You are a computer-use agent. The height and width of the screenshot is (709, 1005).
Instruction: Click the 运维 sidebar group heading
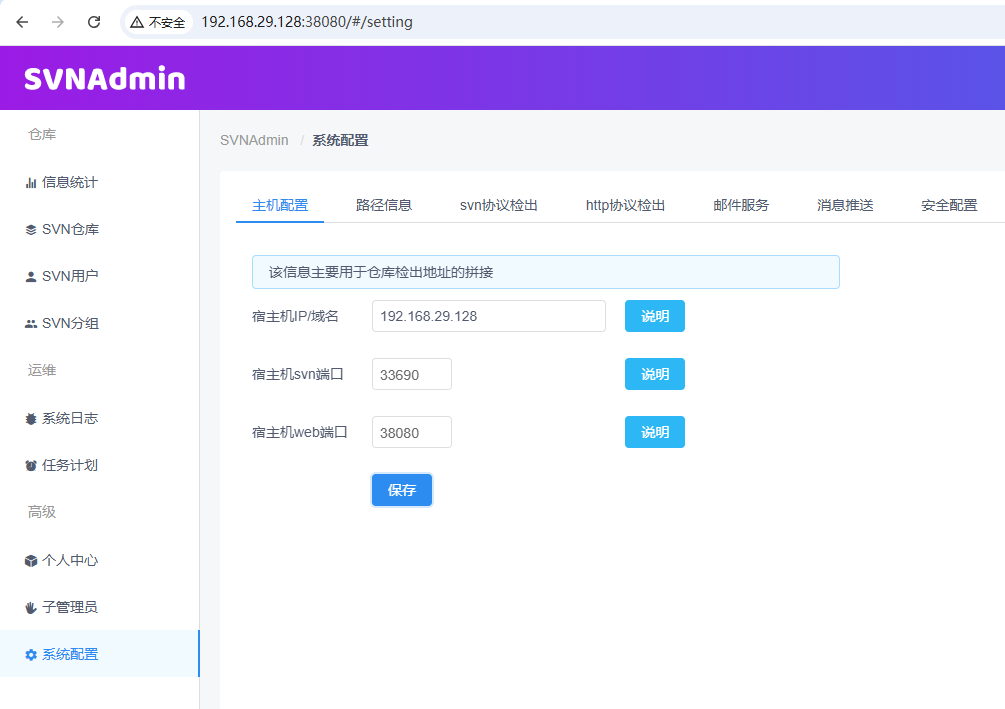pyautogui.click(x=42, y=371)
